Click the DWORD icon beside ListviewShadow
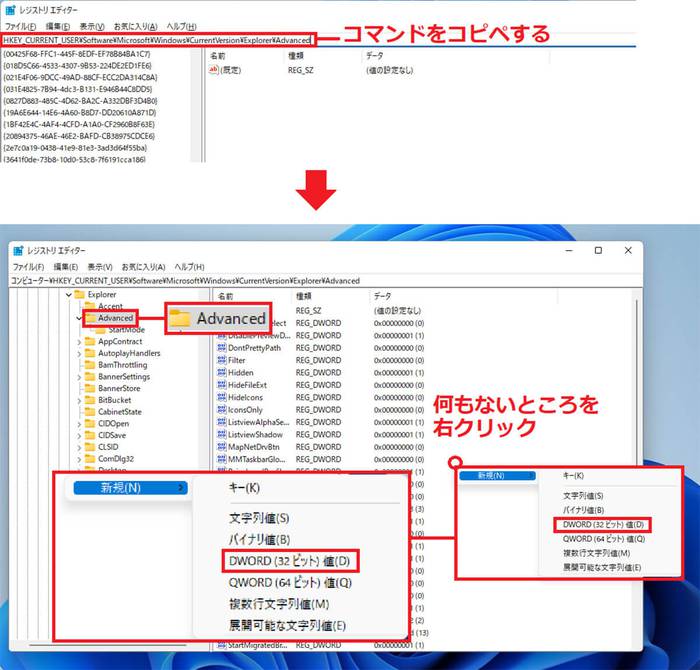The image size is (700, 670). tap(221, 434)
